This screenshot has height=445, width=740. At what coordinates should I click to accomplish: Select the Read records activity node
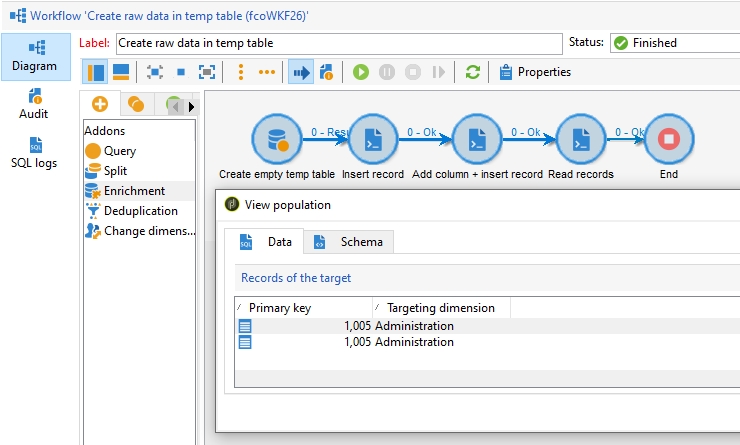tap(580, 139)
